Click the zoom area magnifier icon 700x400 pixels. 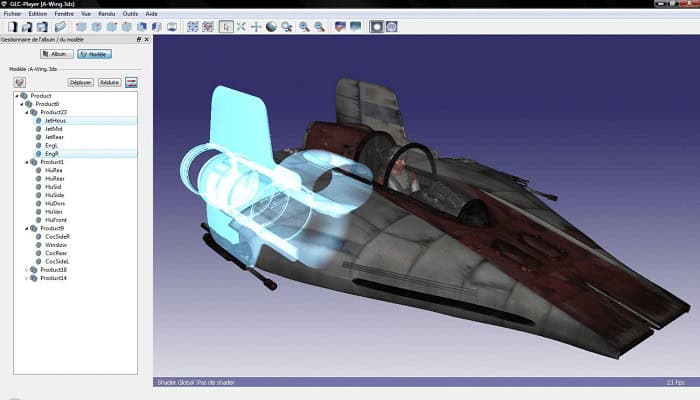click(x=287, y=27)
